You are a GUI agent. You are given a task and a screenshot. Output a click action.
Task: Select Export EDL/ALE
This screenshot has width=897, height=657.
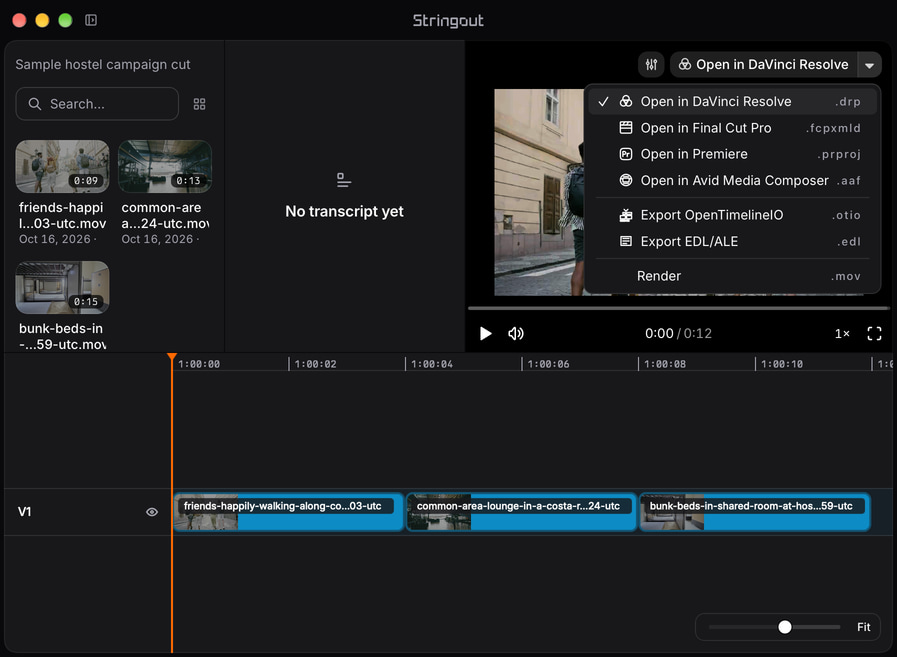click(x=732, y=242)
